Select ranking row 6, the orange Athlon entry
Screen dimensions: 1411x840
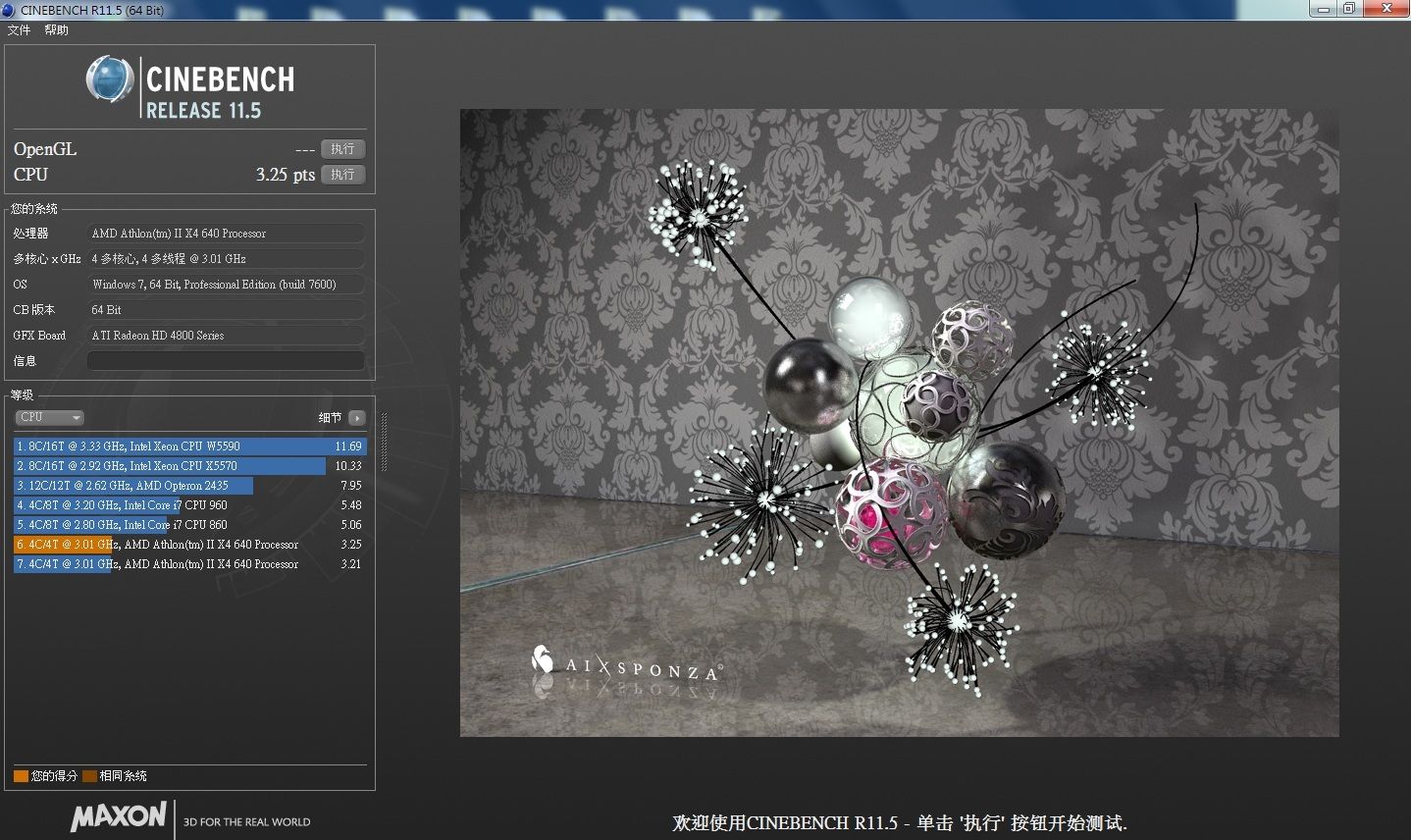click(x=189, y=545)
